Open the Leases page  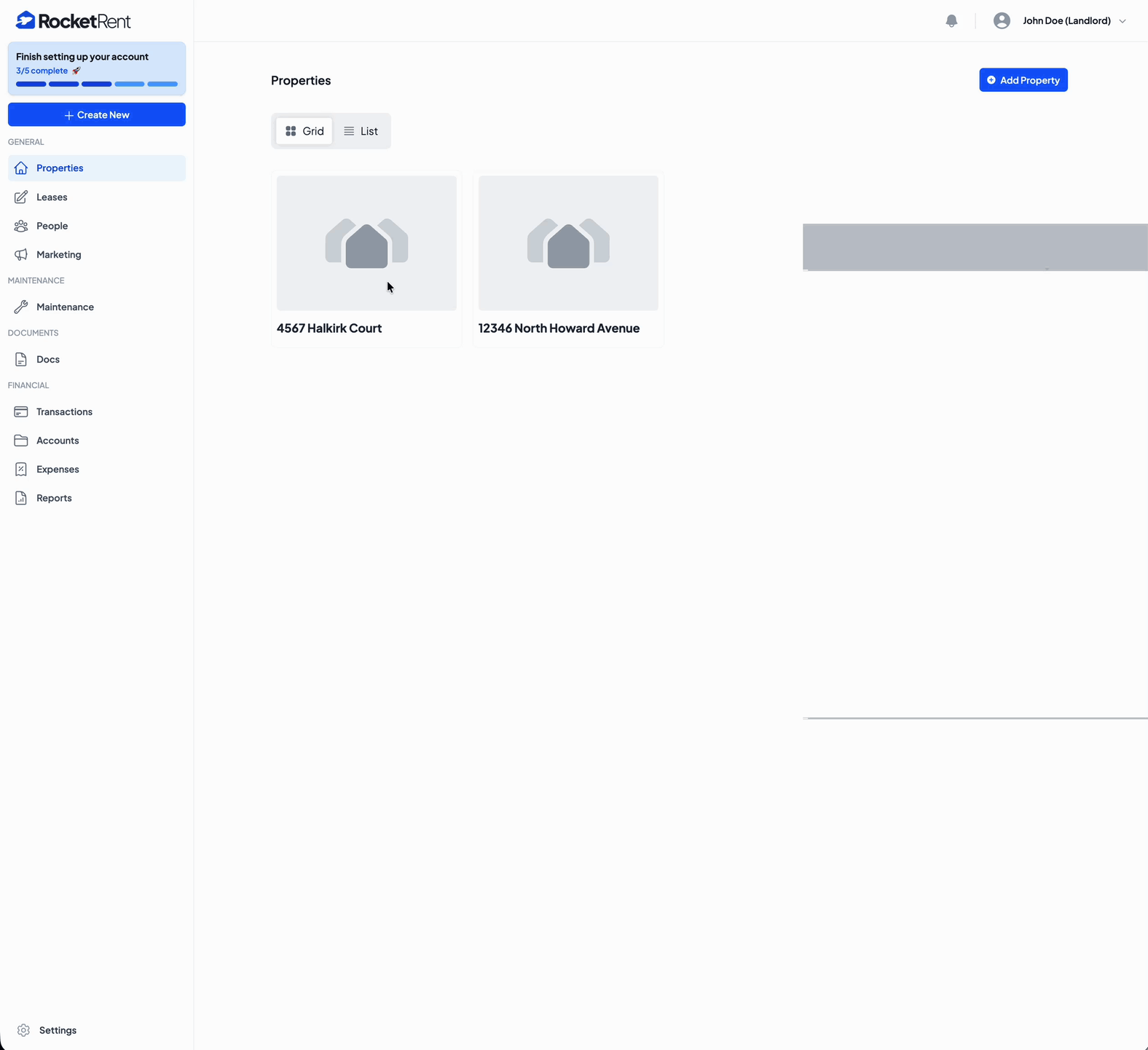point(97,197)
